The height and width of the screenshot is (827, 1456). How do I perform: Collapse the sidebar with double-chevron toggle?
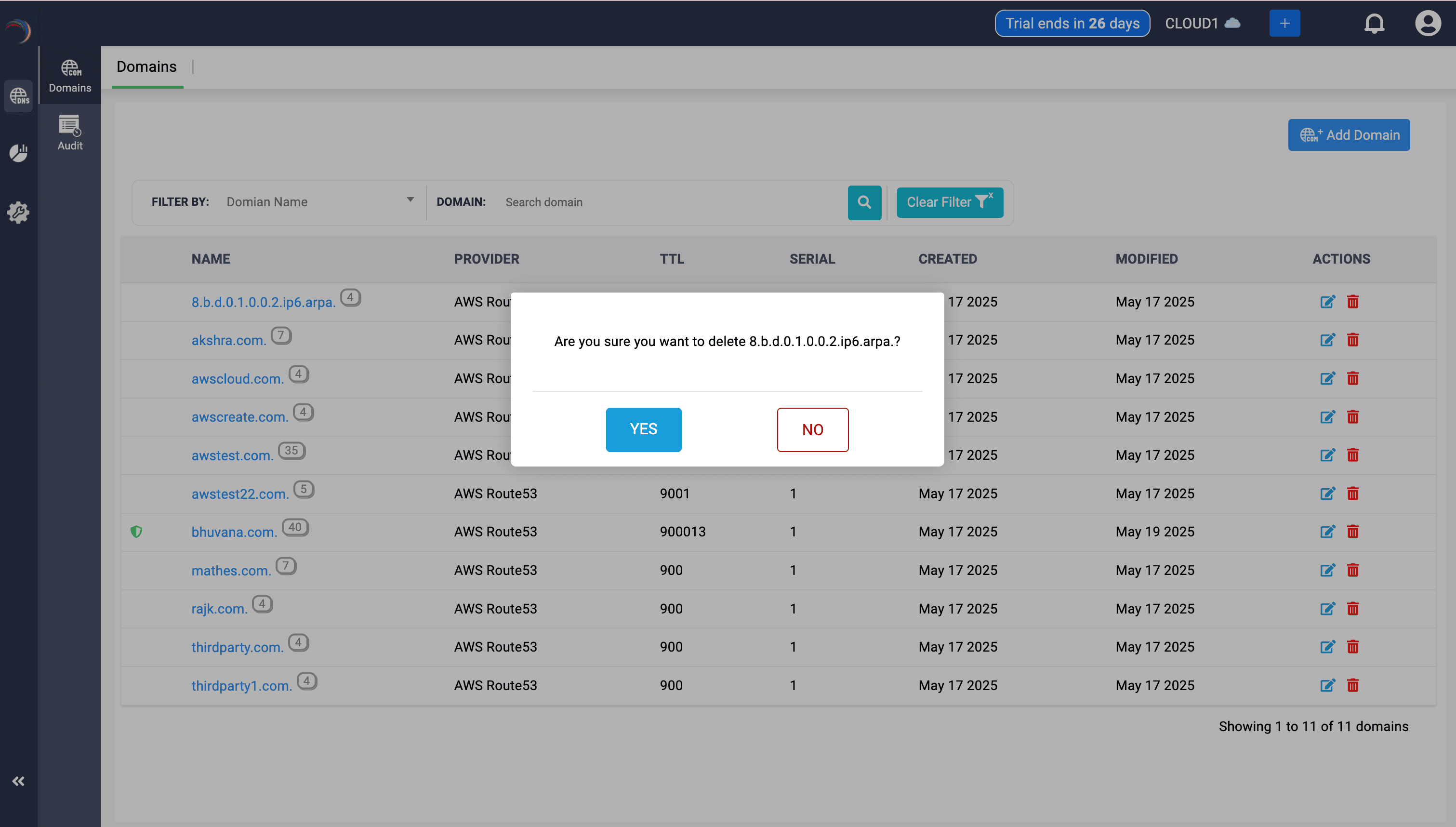pos(19,781)
